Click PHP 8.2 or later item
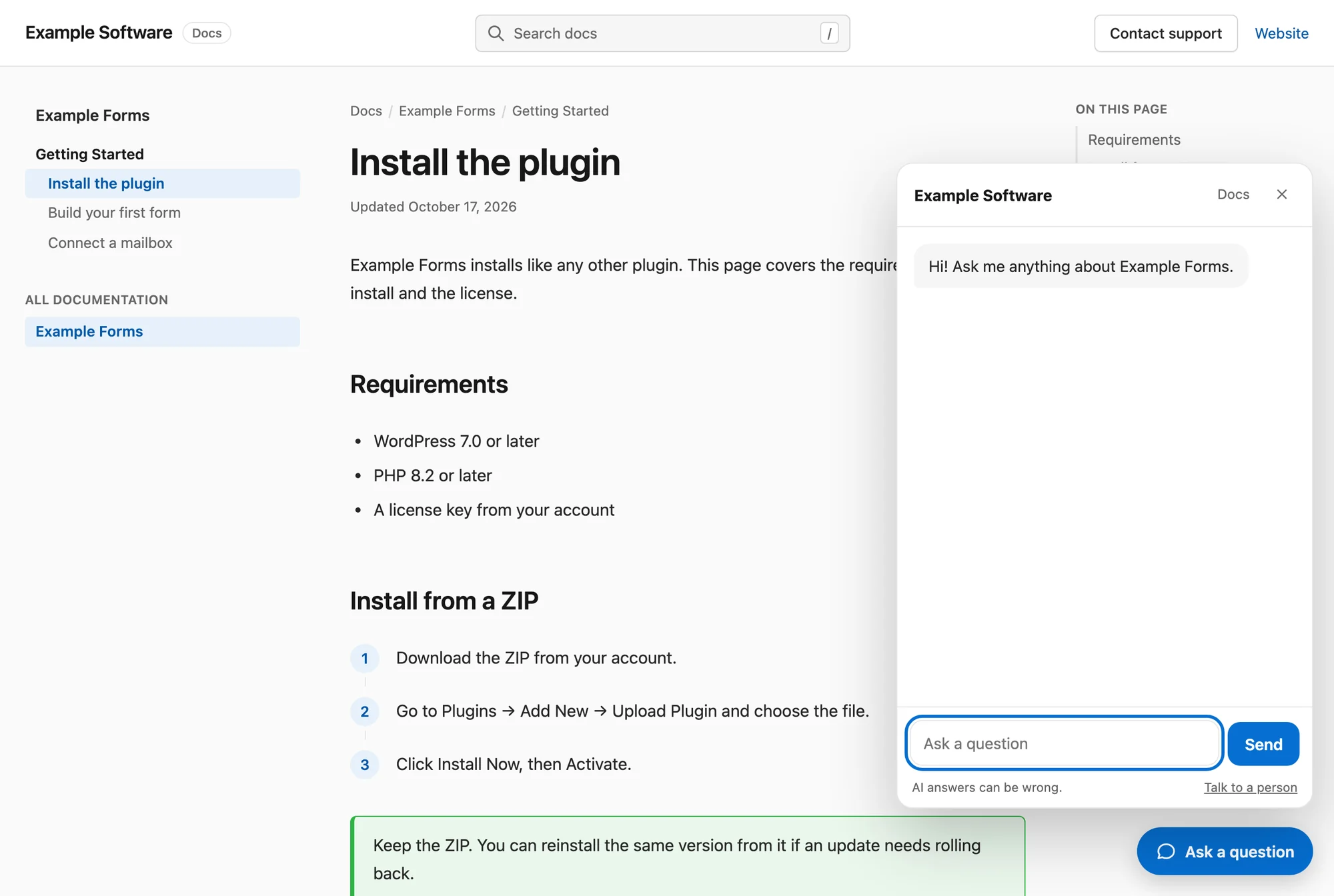1334x896 pixels. pyautogui.click(x=432, y=475)
